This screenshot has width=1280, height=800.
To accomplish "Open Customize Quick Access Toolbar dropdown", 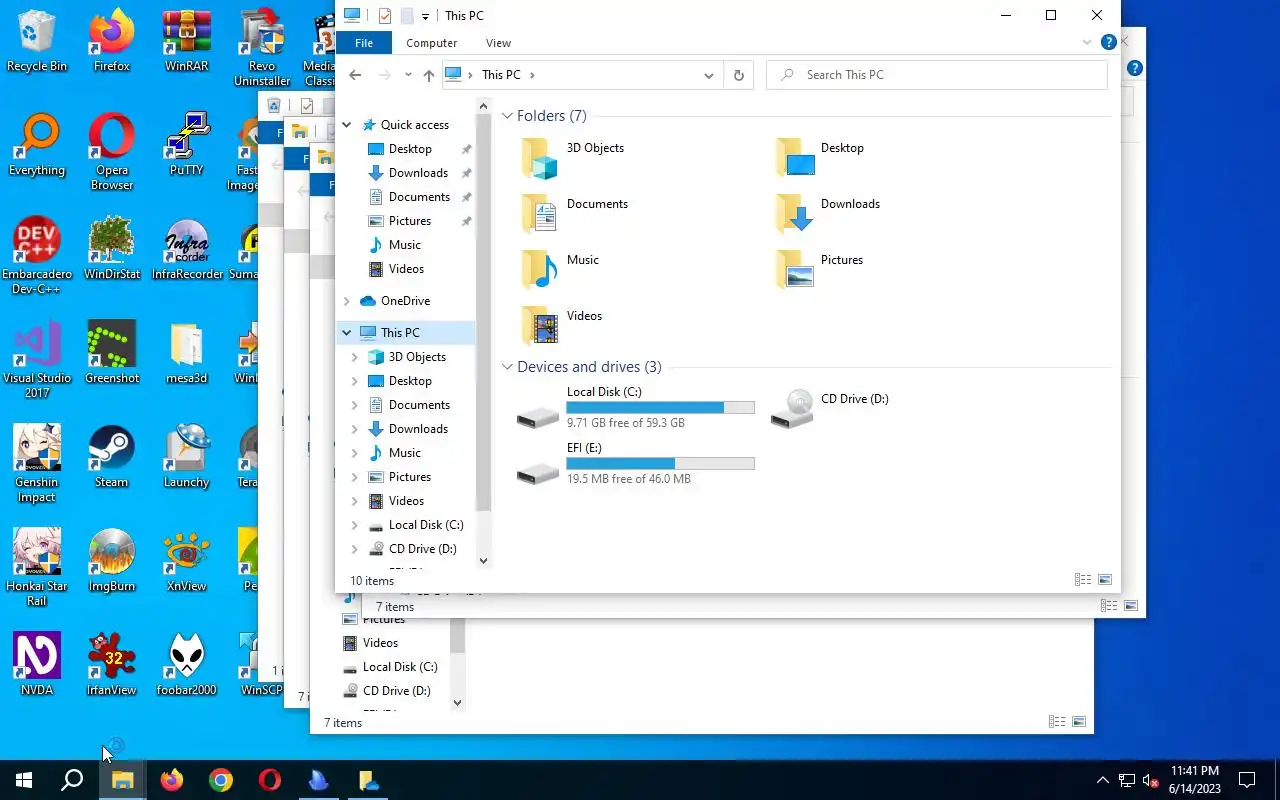I will click(425, 16).
